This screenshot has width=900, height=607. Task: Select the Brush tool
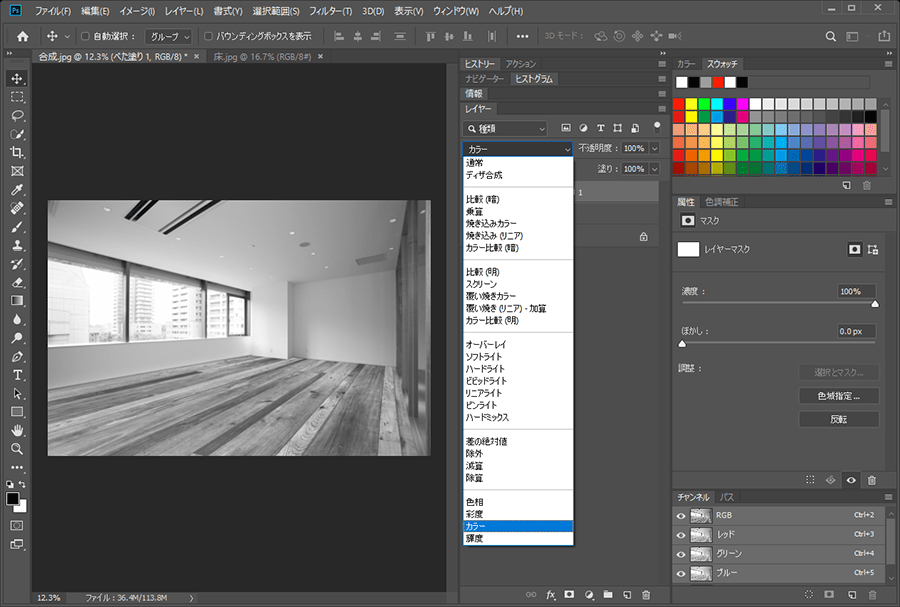click(17, 227)
